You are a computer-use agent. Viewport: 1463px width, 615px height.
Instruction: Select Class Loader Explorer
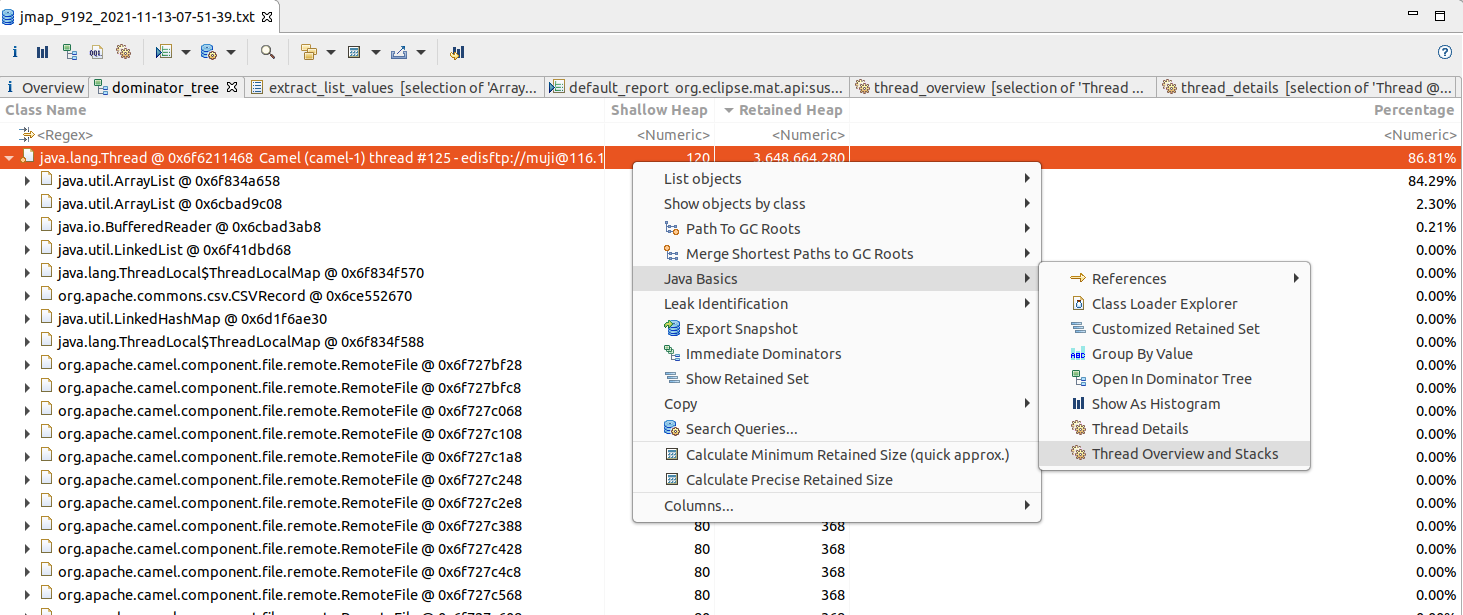coord(1175,304)
